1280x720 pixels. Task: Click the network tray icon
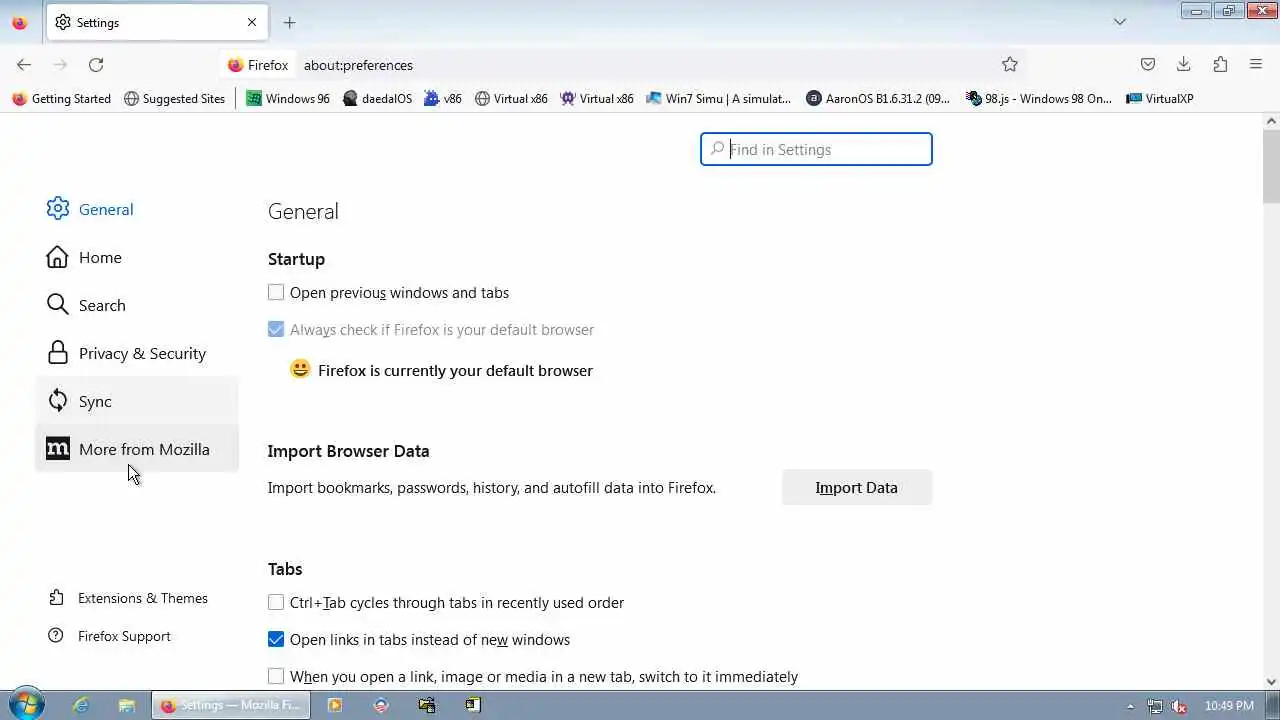pyautogui.click(x=1155, y=706)
